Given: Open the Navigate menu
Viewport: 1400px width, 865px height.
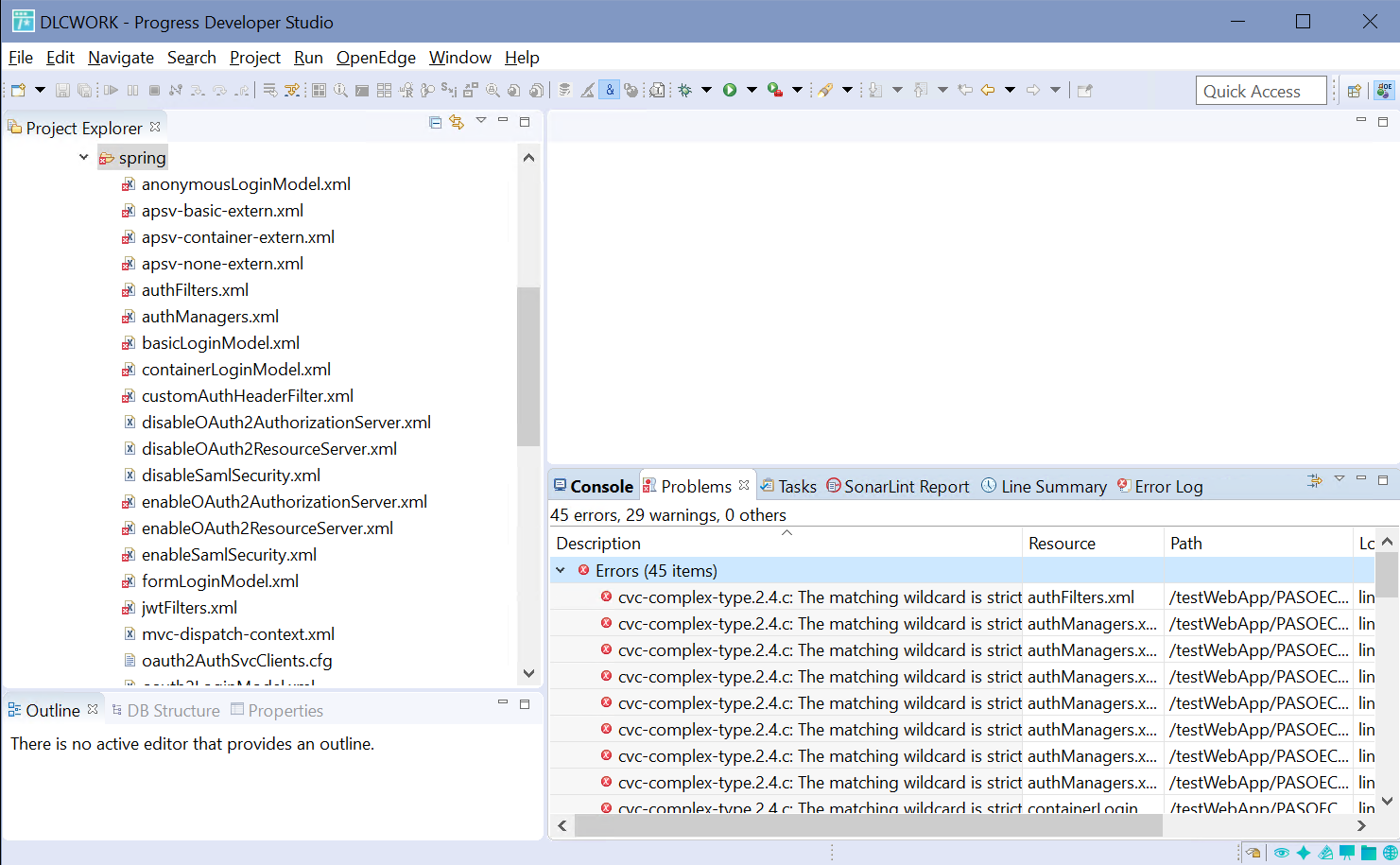Looking at the screenshot, I should tap(121, 58).
